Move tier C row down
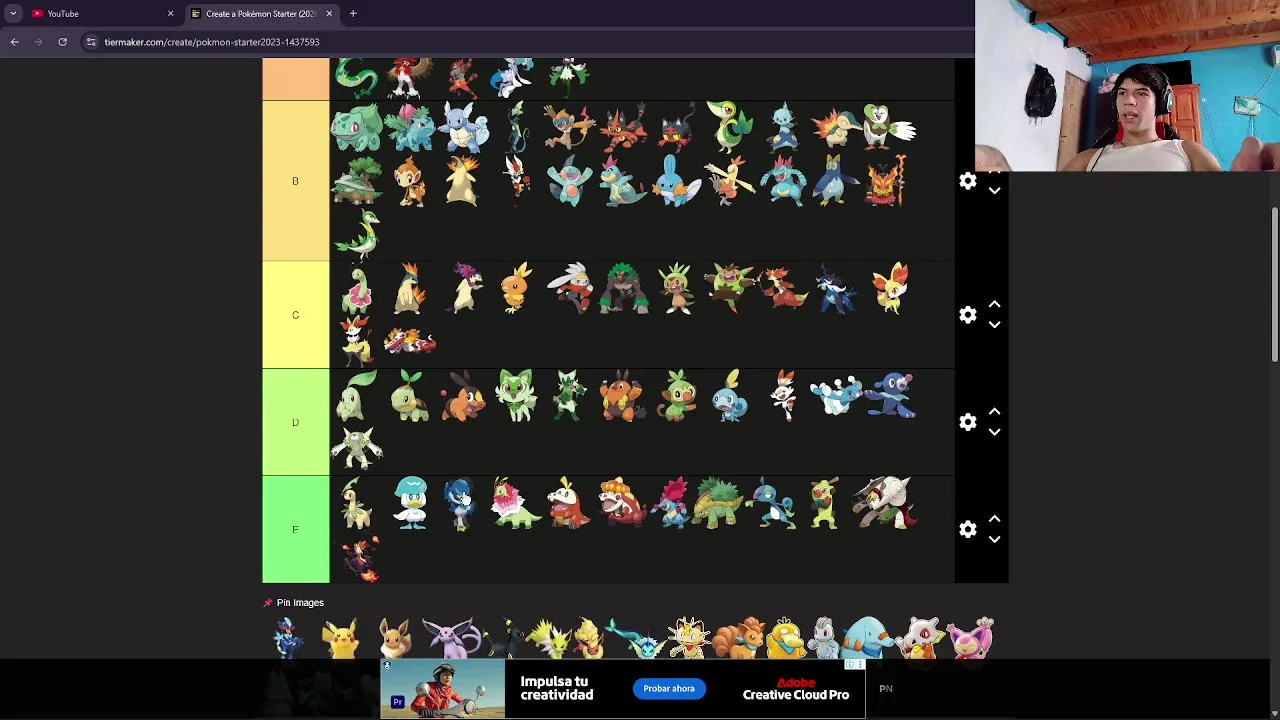The width and height of the screenshot is (1280, 720). [x=994, y=325]
